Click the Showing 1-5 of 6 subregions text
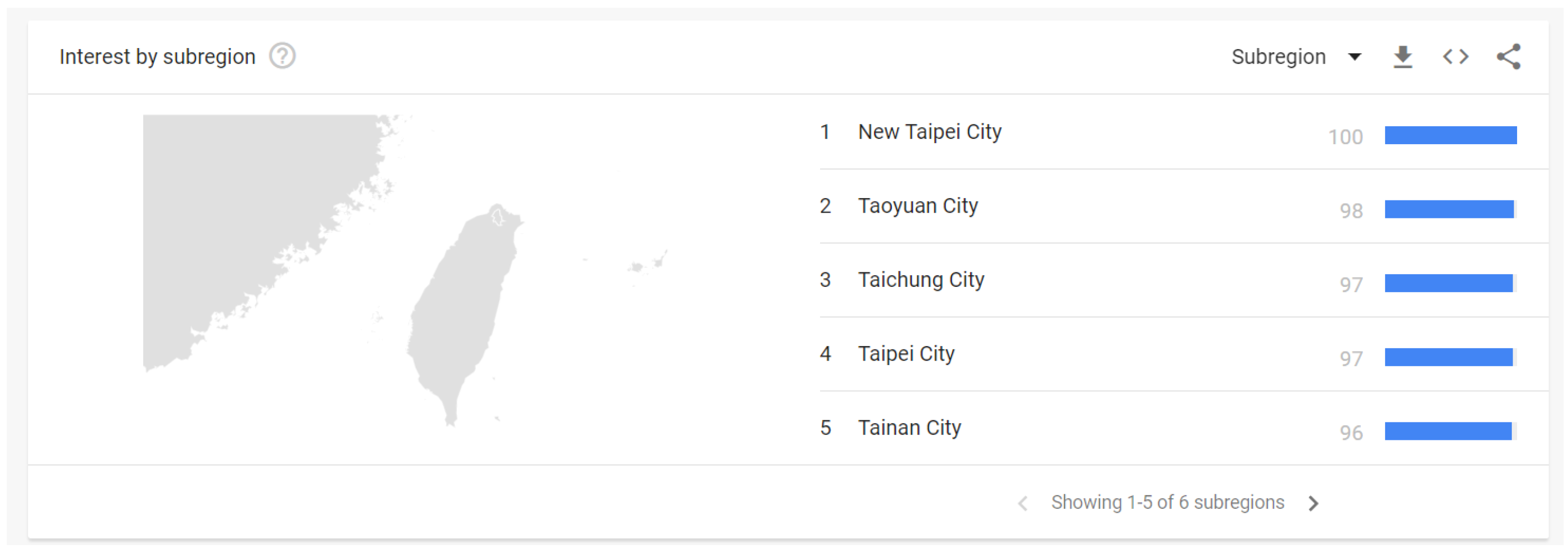Image resolution: width=1568 pixels, height=550 pixels. click(x=1167, y=502)
